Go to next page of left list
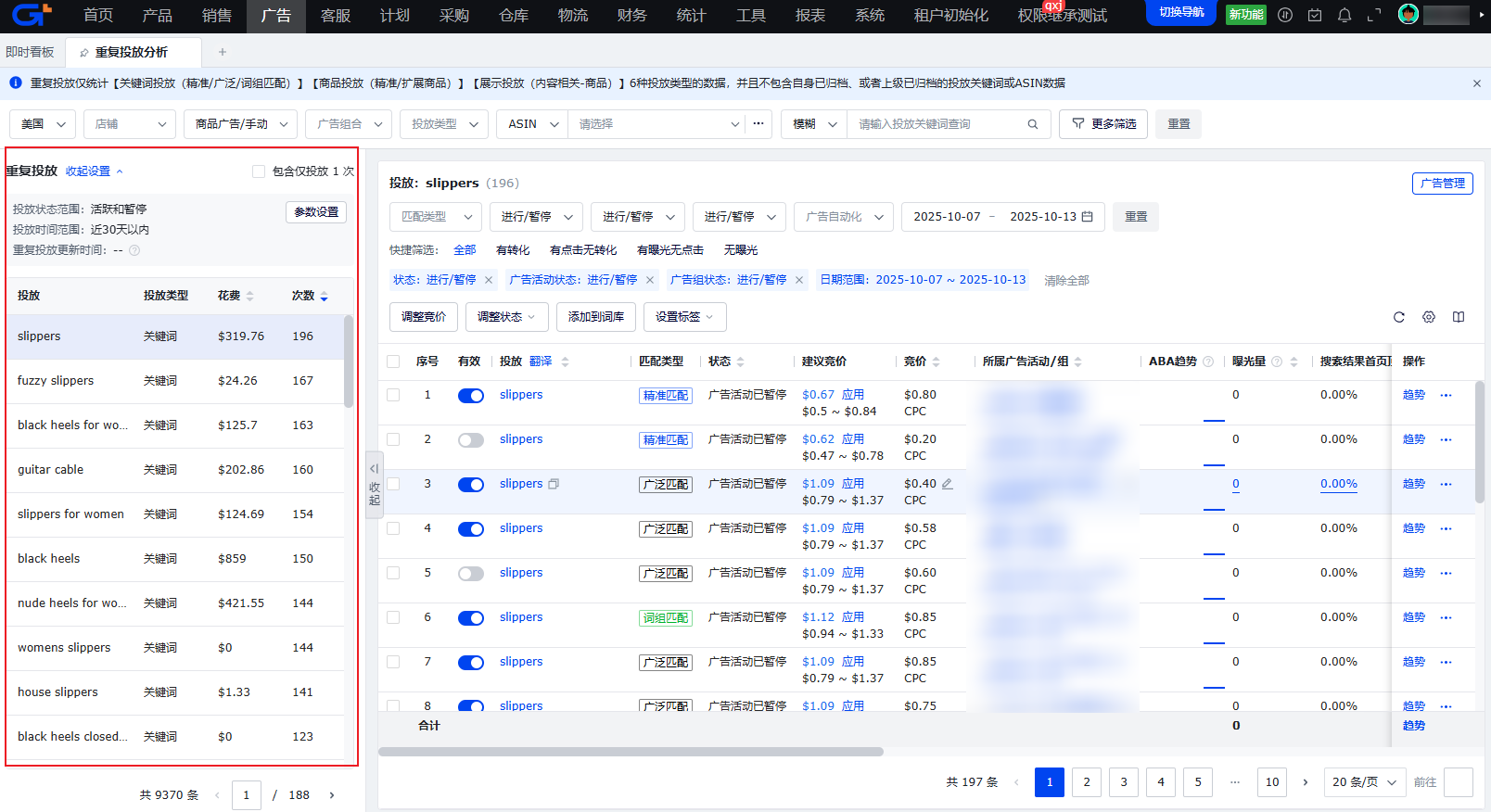This screenshot has height=812, width=1491. pos(332,795)
